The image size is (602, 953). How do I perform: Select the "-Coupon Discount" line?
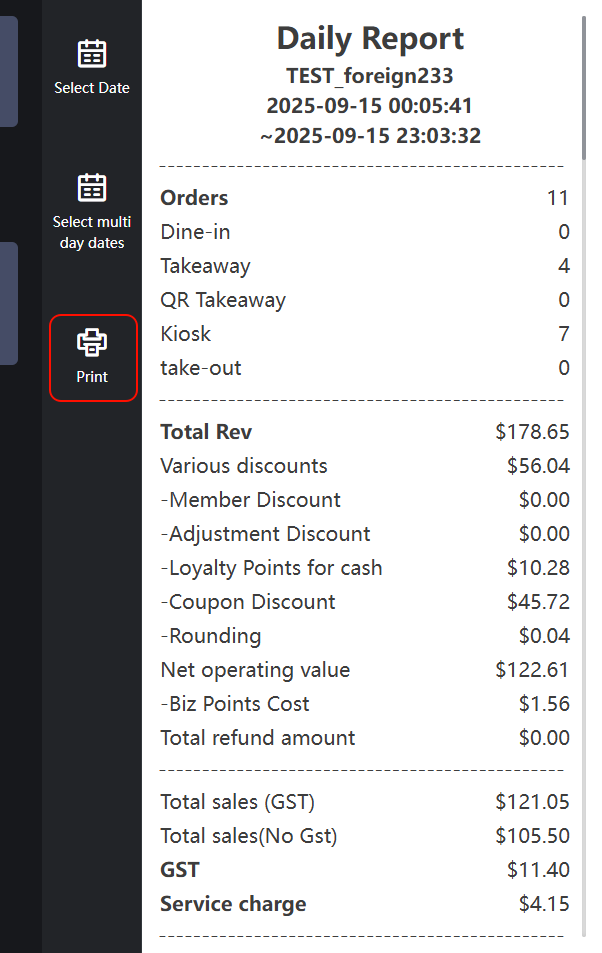tap(248, 602)
